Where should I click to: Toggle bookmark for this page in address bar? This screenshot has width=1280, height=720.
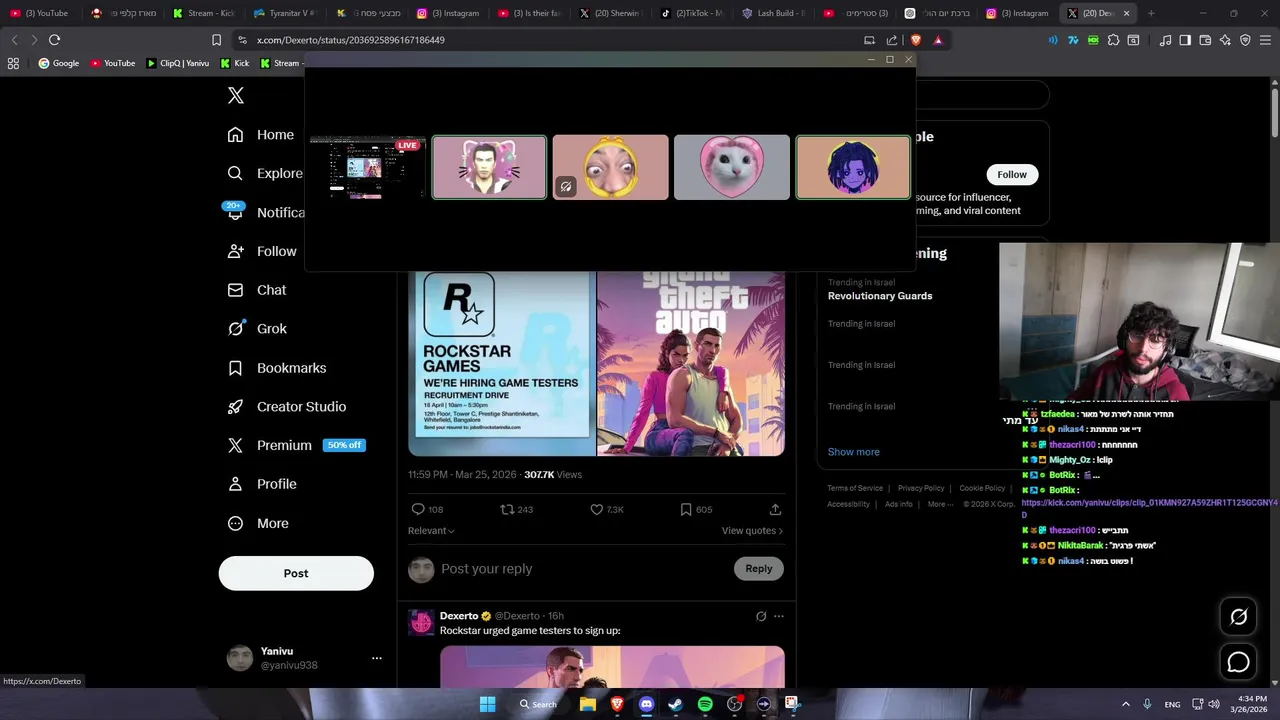[x=216, y=40]
